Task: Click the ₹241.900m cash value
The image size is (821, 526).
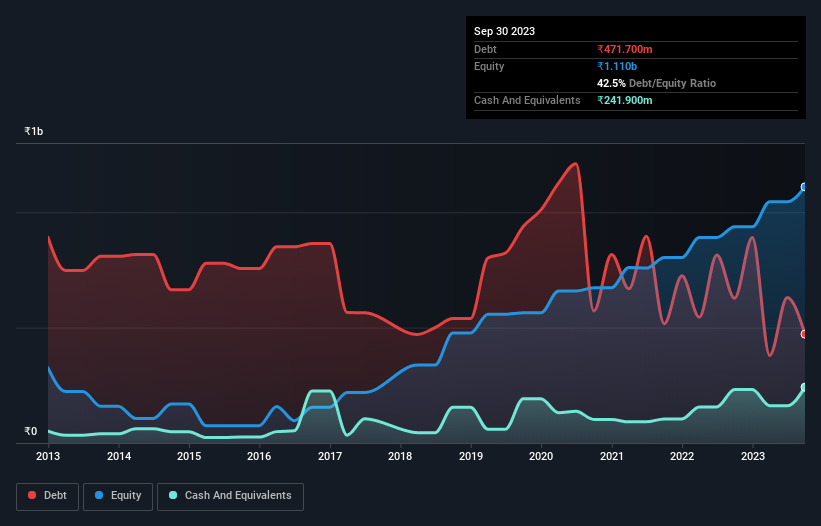Action: (x=625, y=100)
